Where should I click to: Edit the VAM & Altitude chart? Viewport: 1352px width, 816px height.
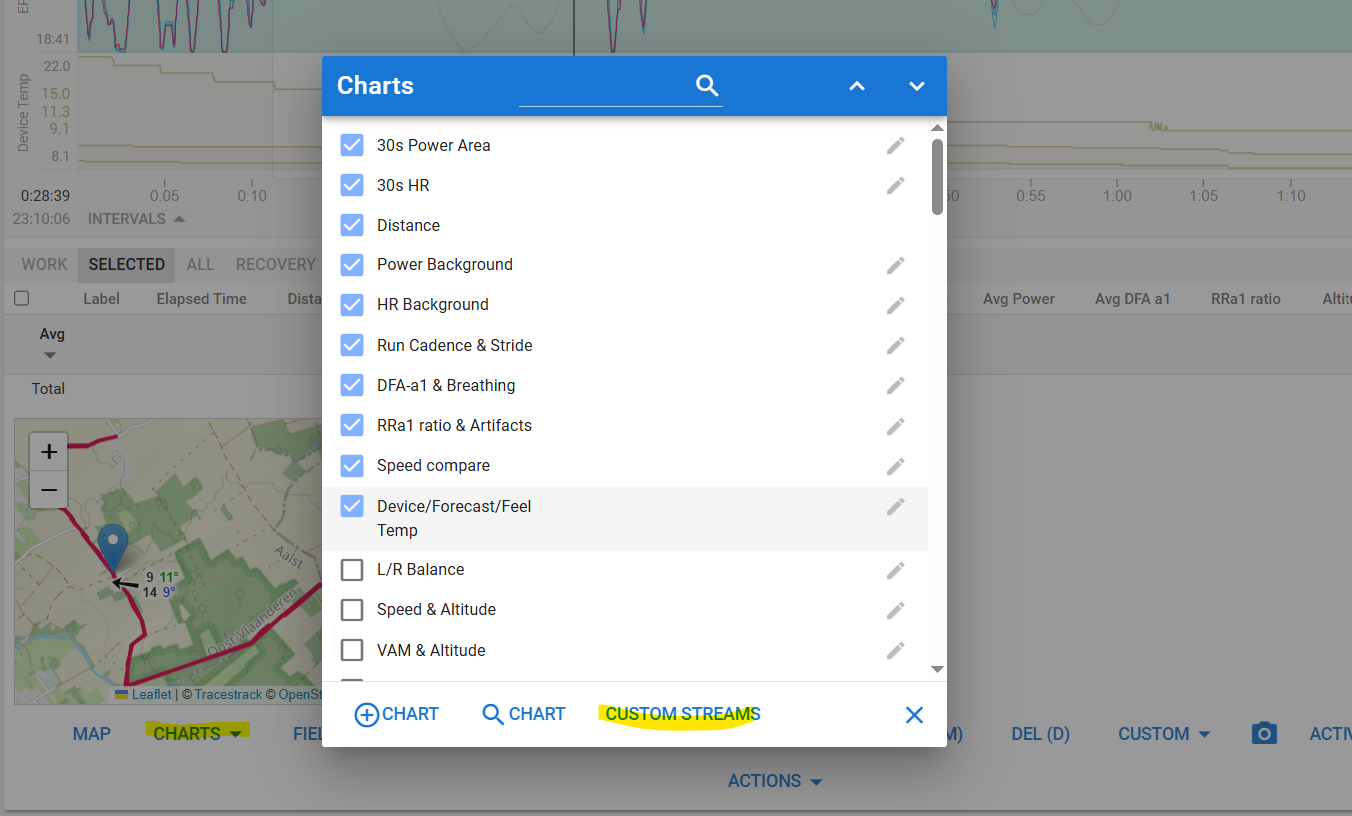(x=896, y=650)
